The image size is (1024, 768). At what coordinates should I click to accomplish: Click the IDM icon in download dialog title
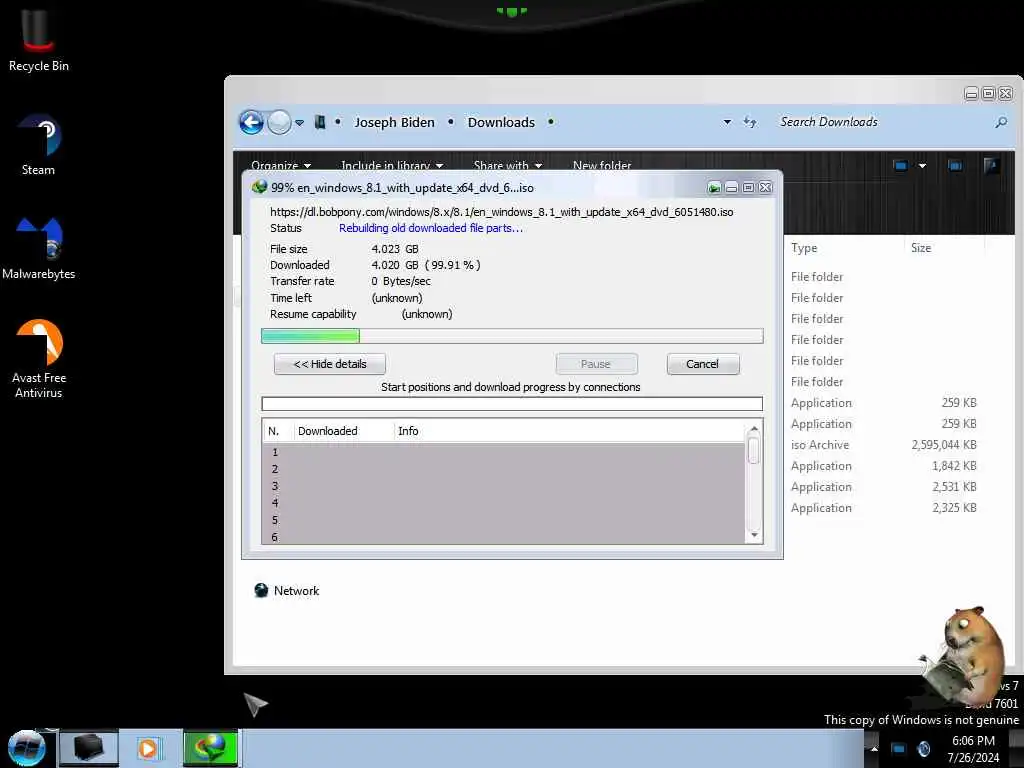pyautogui.click(x=259, y=187)
